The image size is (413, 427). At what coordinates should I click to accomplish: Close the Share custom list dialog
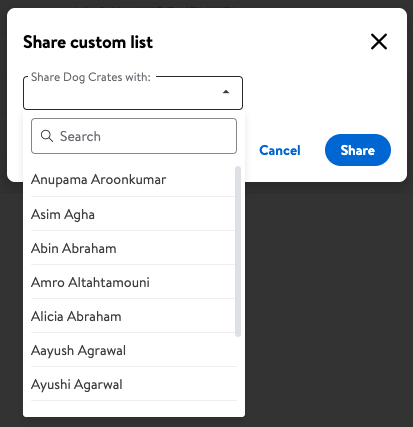coord(379,42)
